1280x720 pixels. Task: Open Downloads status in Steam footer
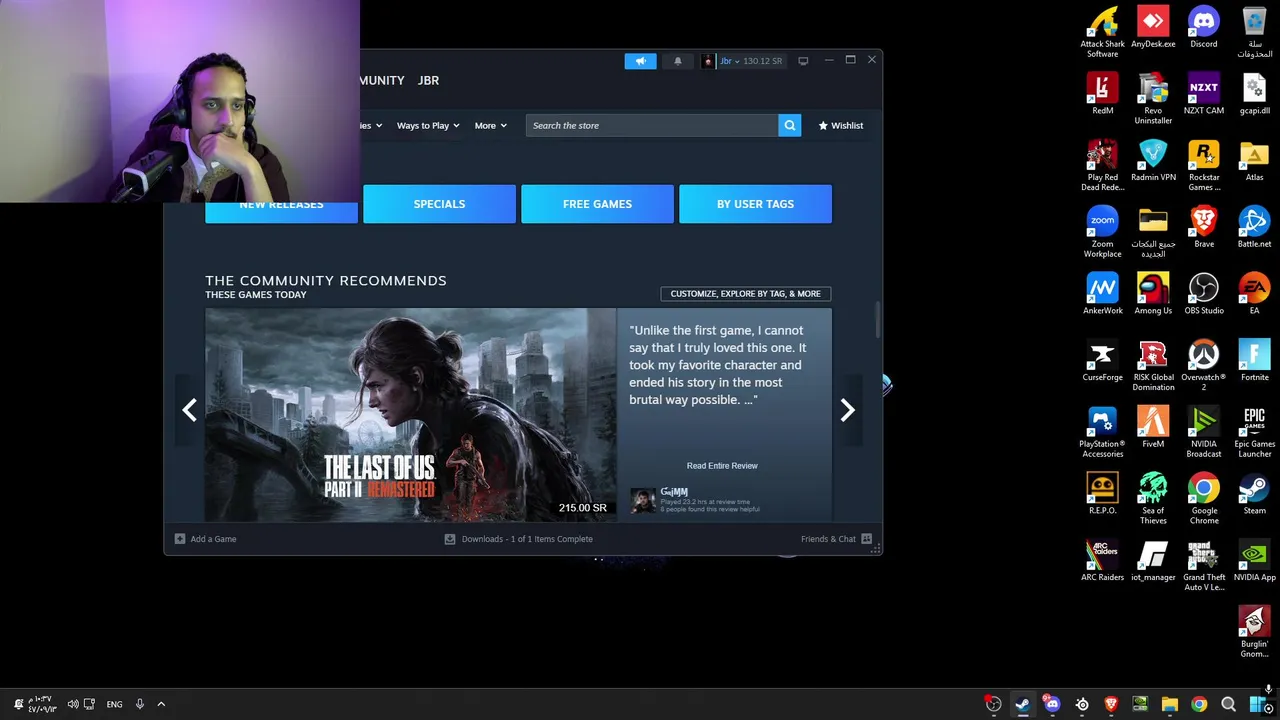518,539
